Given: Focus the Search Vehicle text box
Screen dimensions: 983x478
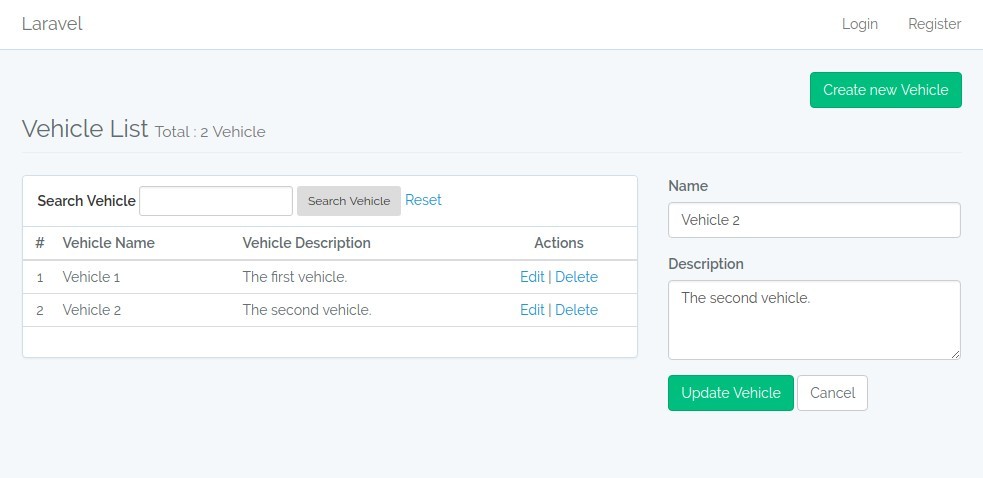Looking at the screenshot, I should [x=216, y=201].
